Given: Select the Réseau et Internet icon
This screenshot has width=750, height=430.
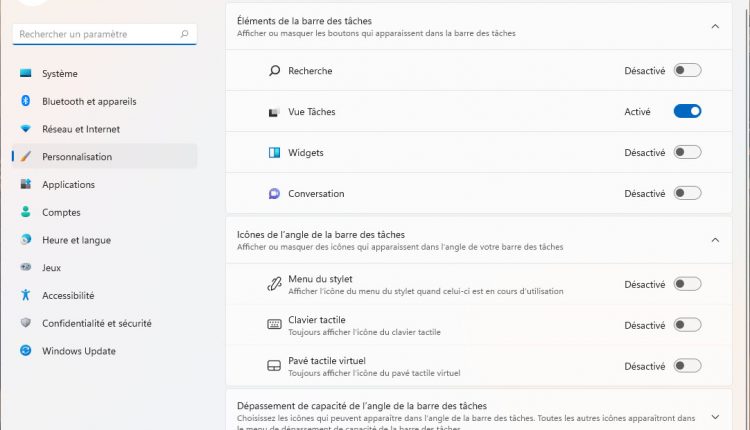Looking at the screenshot, I should tap(26, 129).
